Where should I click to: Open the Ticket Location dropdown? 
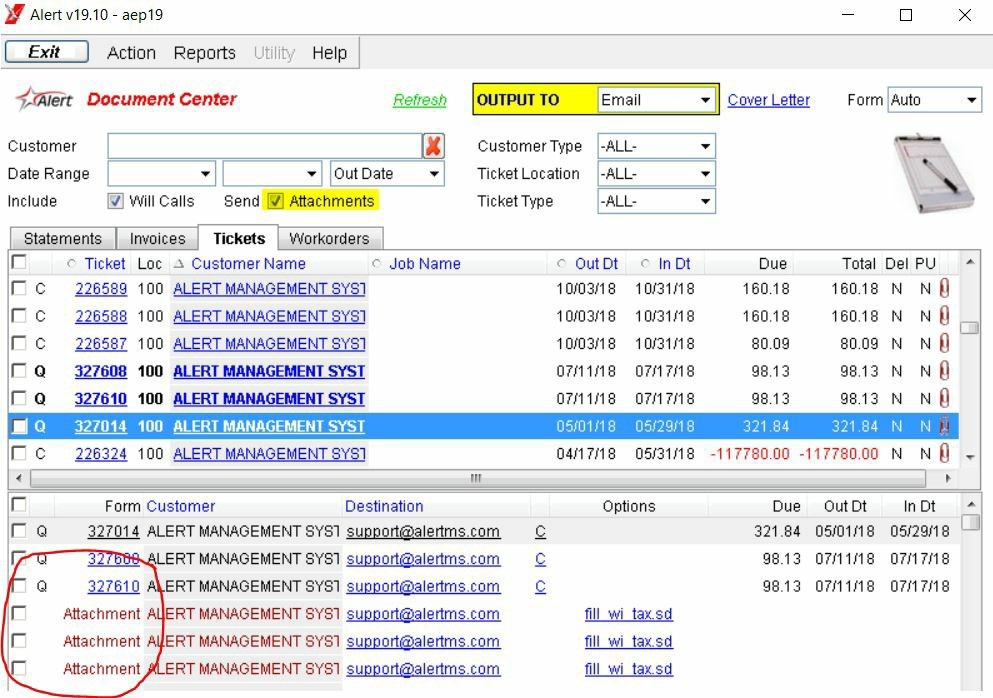[x=656, y=174]
